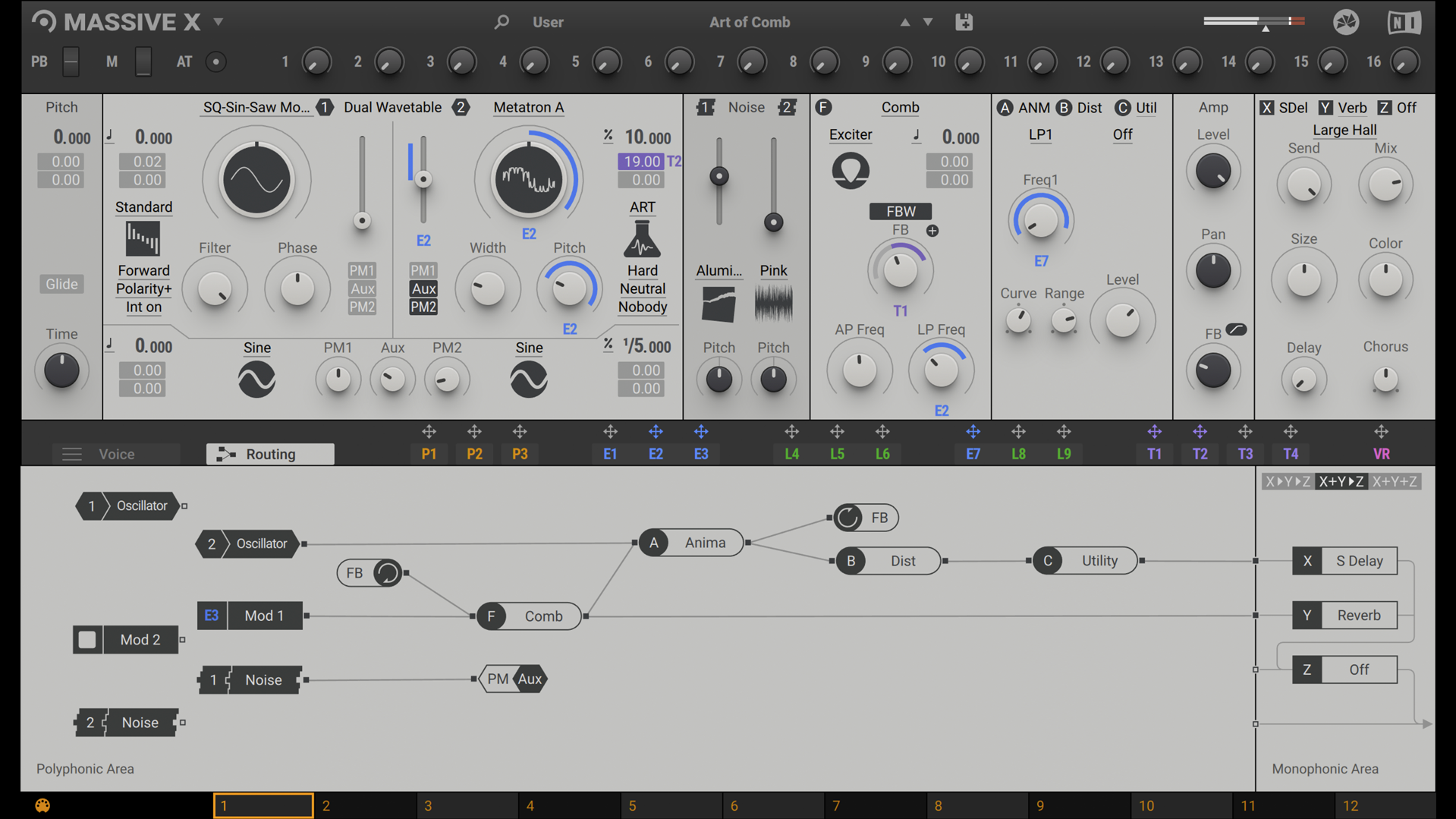Open the Dual Wavetable label dropdown
The height and width of the screenshot is (819, 1456).
(x=392, y=107)
